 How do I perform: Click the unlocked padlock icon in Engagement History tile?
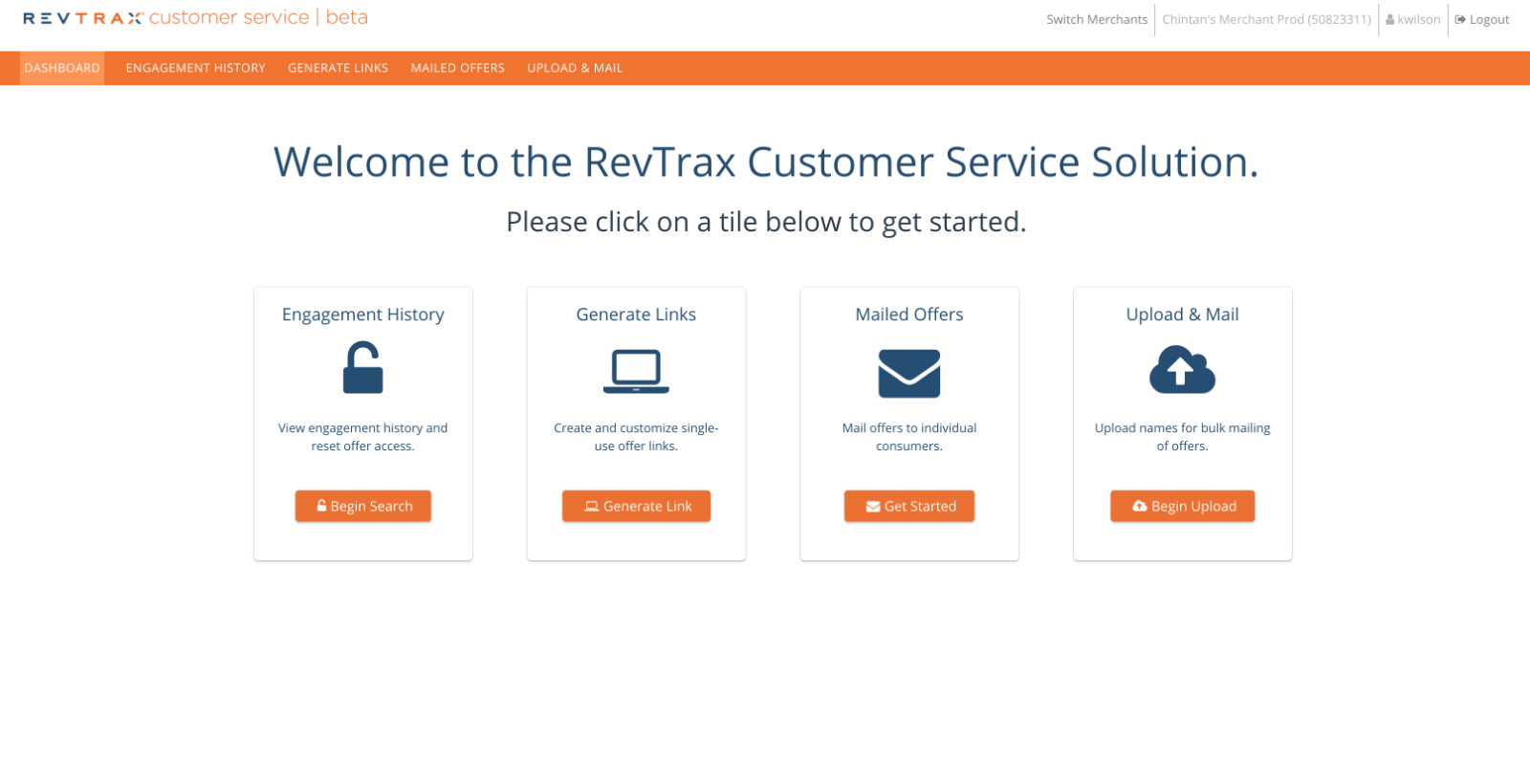(x=363, y=367)
